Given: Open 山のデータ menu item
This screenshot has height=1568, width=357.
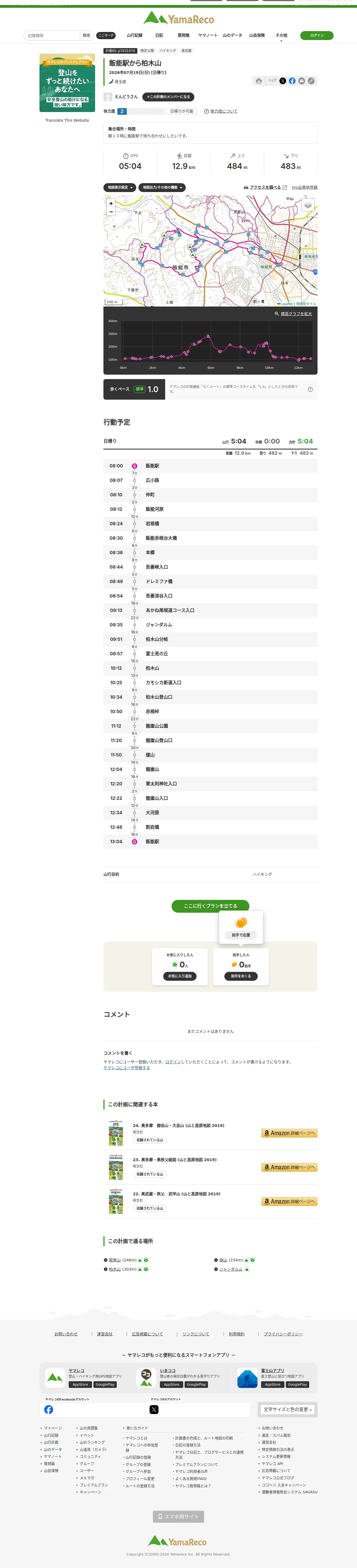Looking at the screenshot, I should [x=232, y=35].
